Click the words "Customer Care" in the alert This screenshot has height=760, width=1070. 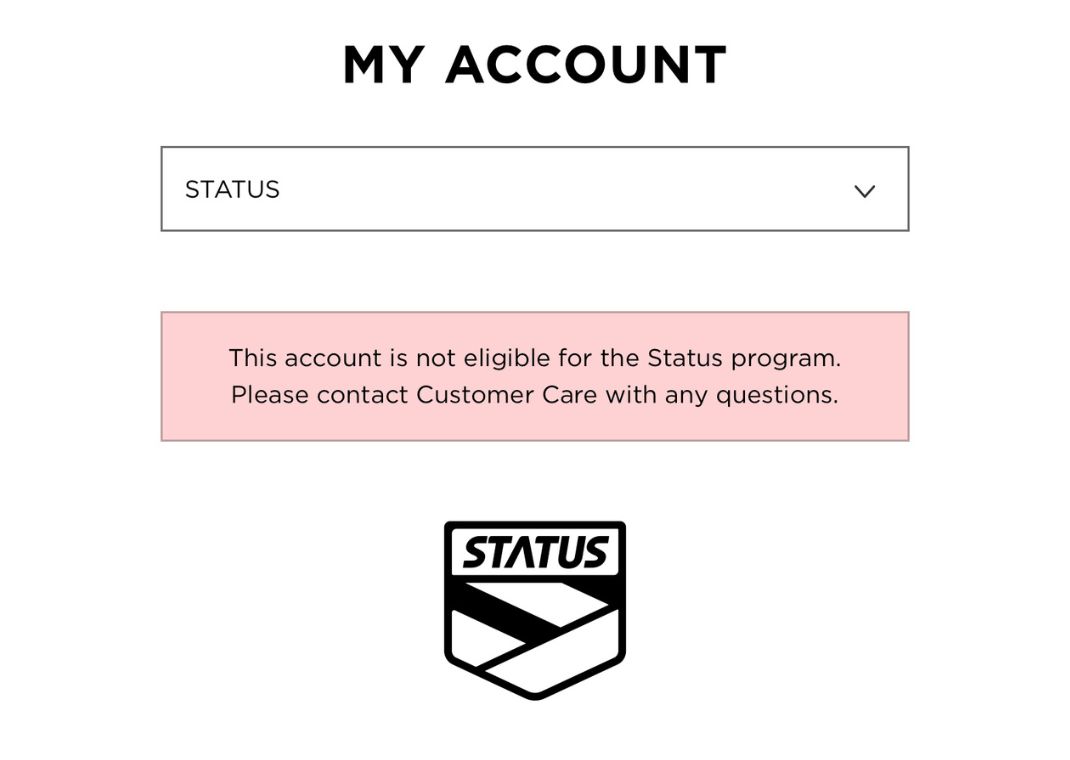pos(506,395)
